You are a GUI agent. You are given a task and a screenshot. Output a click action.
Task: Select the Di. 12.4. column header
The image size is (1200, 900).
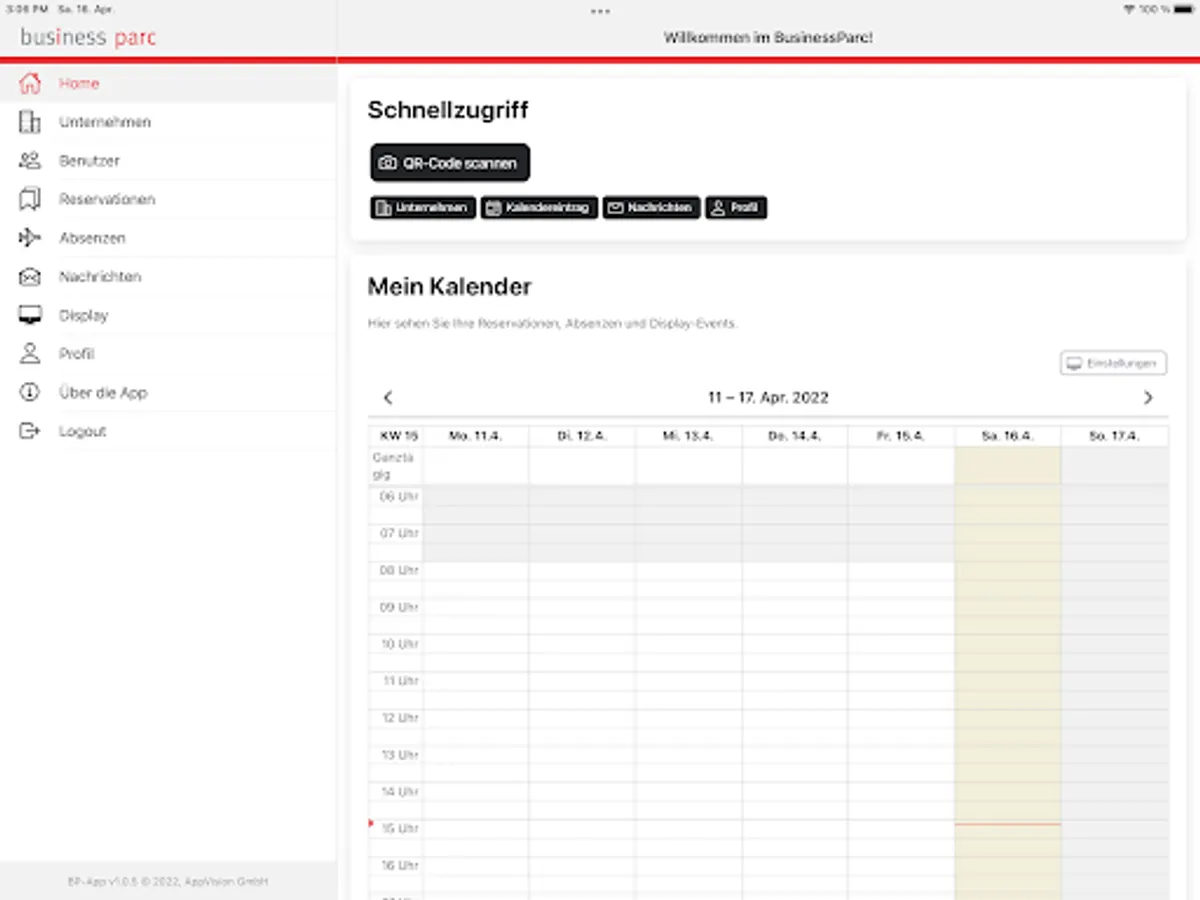[582, 437]
